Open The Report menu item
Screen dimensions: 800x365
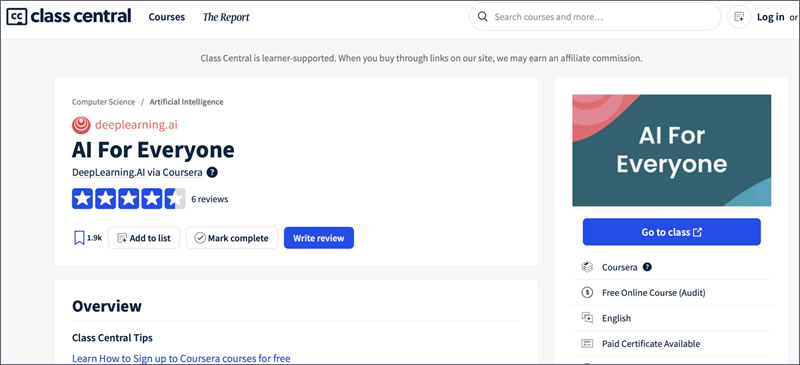[226, 17]
